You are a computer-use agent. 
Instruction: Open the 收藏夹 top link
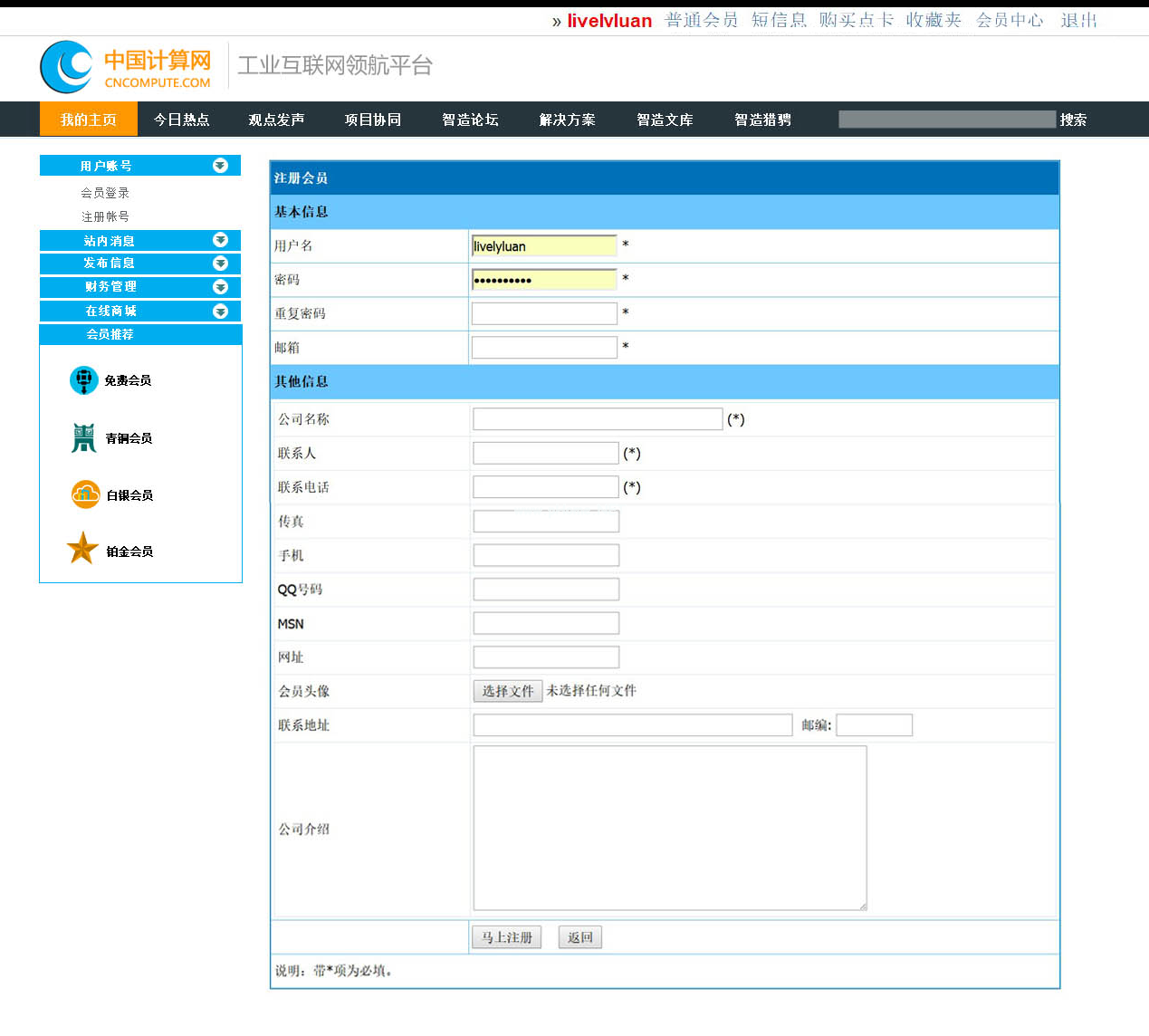tap(934, 20)
